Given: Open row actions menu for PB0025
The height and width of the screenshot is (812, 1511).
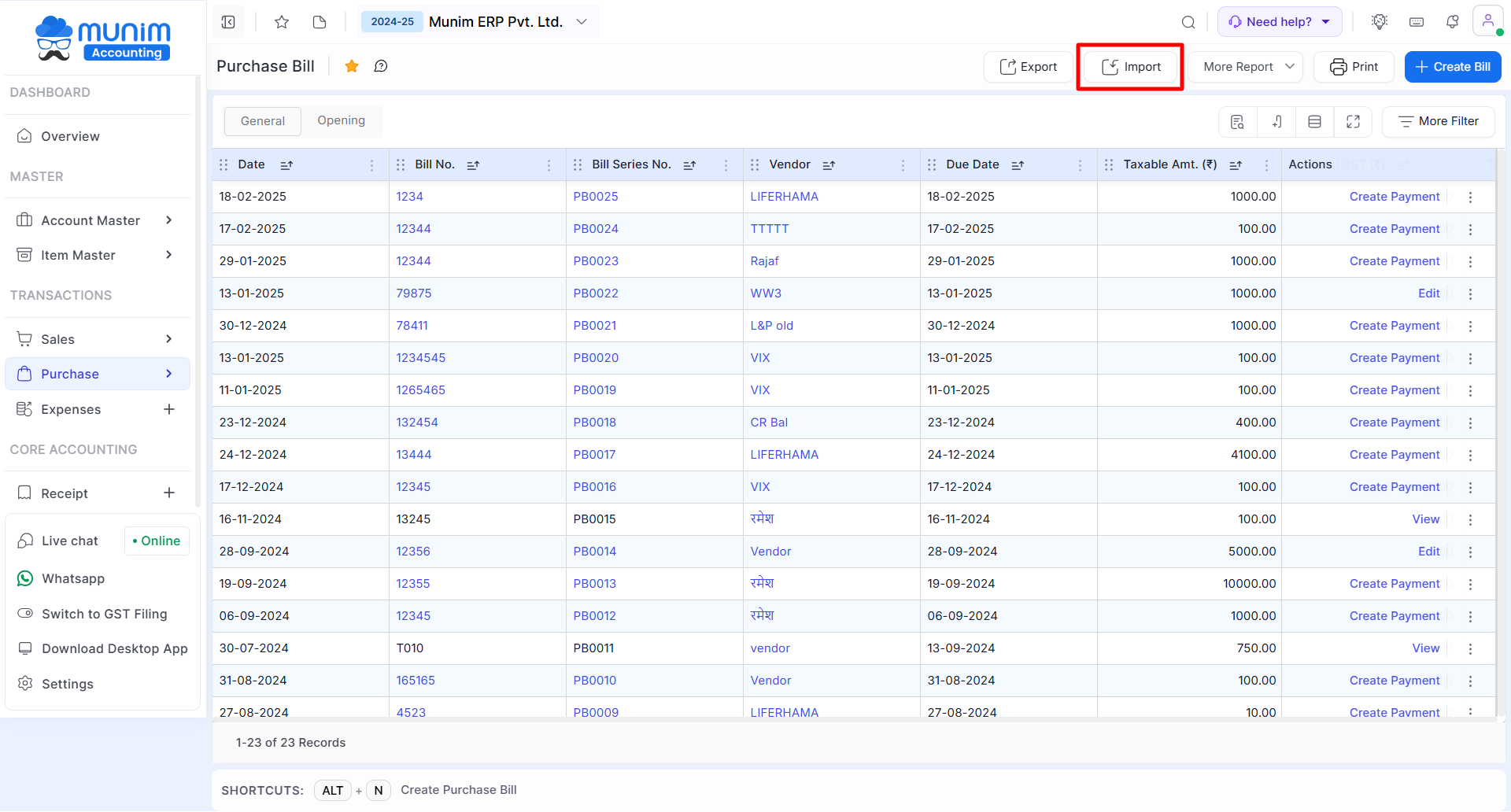Looking at the screenshot, I should [x=1470, y=197].
